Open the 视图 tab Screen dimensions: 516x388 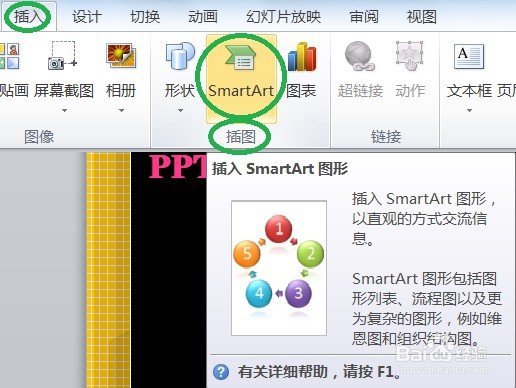422,17
